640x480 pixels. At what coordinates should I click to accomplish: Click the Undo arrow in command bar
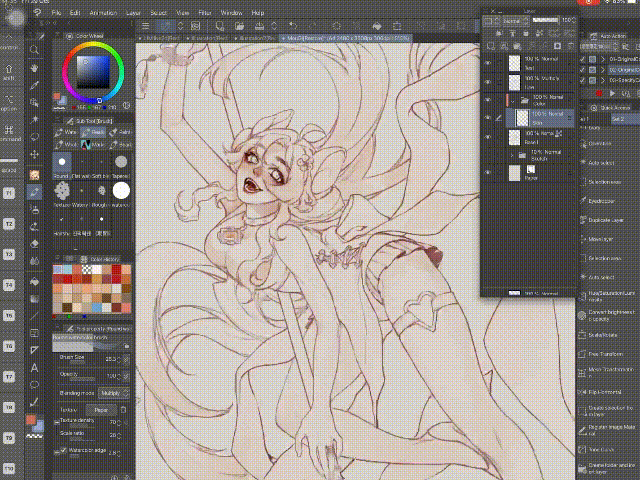pyautogui.click(x=293, y=26)
